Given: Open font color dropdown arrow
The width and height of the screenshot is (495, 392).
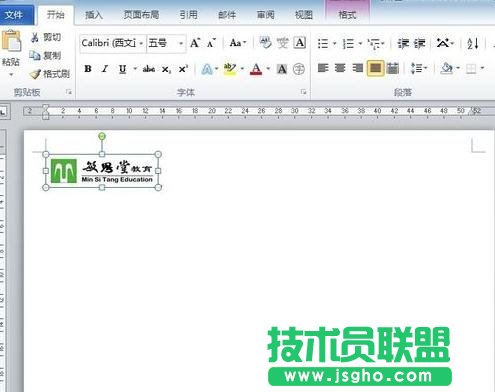Looking at the screenshot, I should (268, 69).
